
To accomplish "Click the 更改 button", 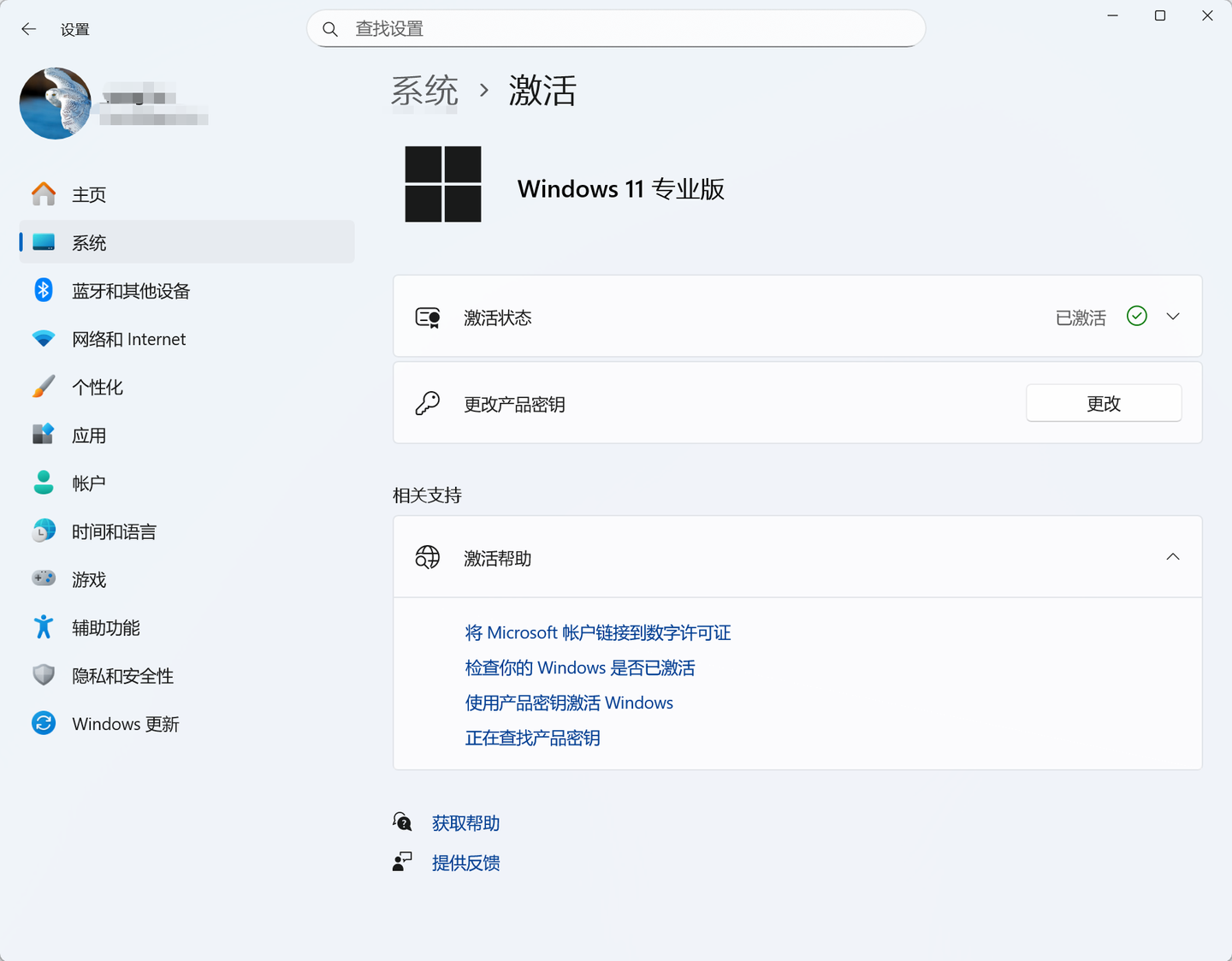I will pyautogui.click(x=1104, y=403).
